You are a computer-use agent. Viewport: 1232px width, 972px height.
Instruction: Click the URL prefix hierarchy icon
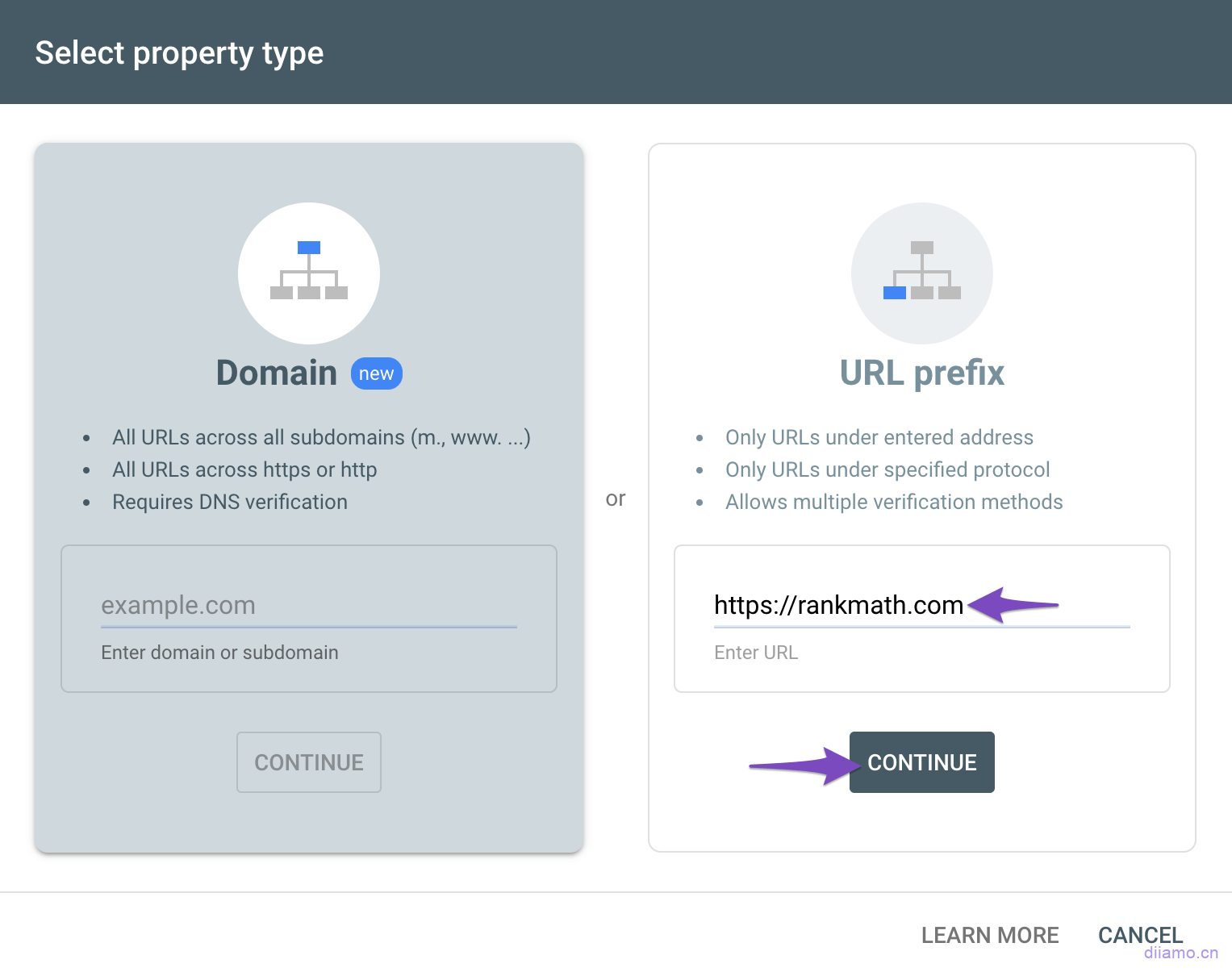click(922, 273)
